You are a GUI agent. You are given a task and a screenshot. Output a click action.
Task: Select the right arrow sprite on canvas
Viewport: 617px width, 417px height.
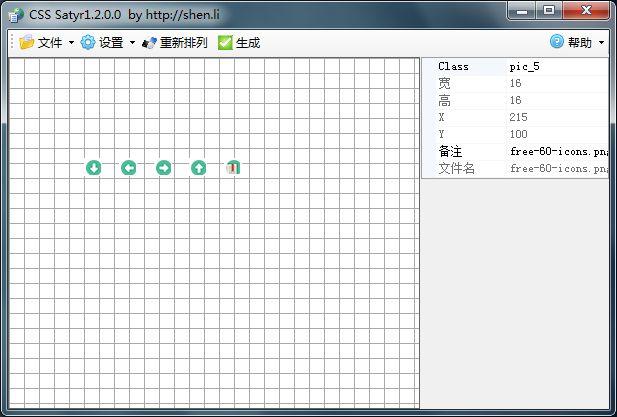coord(163,167)
